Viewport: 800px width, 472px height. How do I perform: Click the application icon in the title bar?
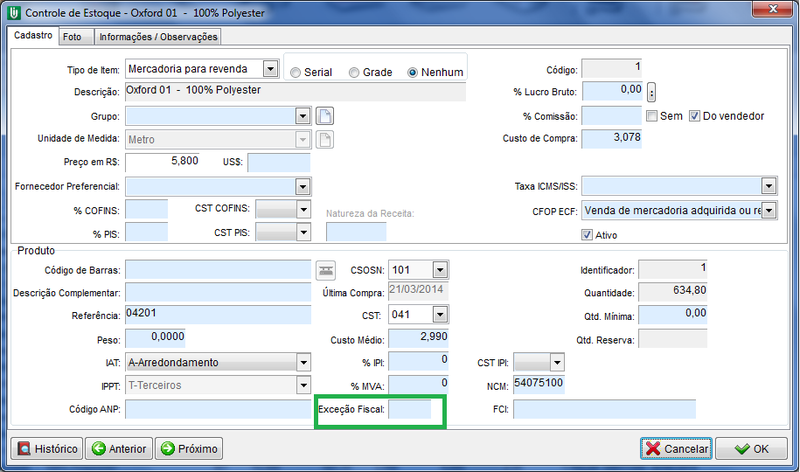pos(11,12)
